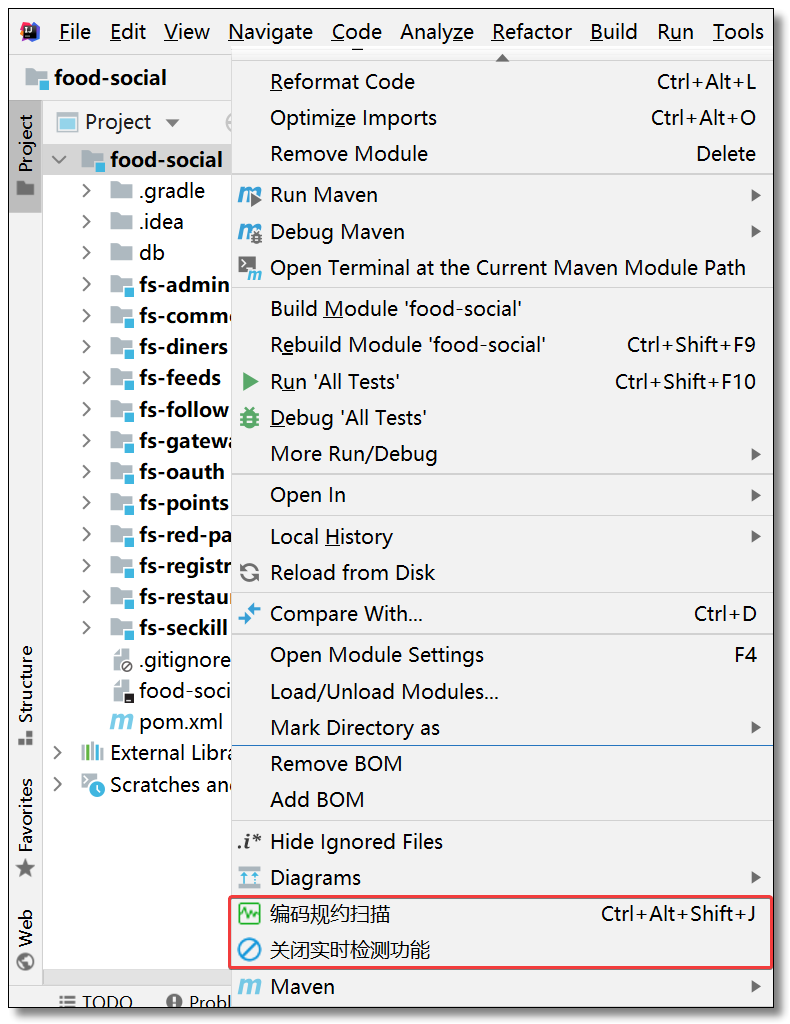Image resolution: width=790 pixels, height=1024 pixels.
Task: Click the Hide Ignored Files icon
Action: point(249,841)
